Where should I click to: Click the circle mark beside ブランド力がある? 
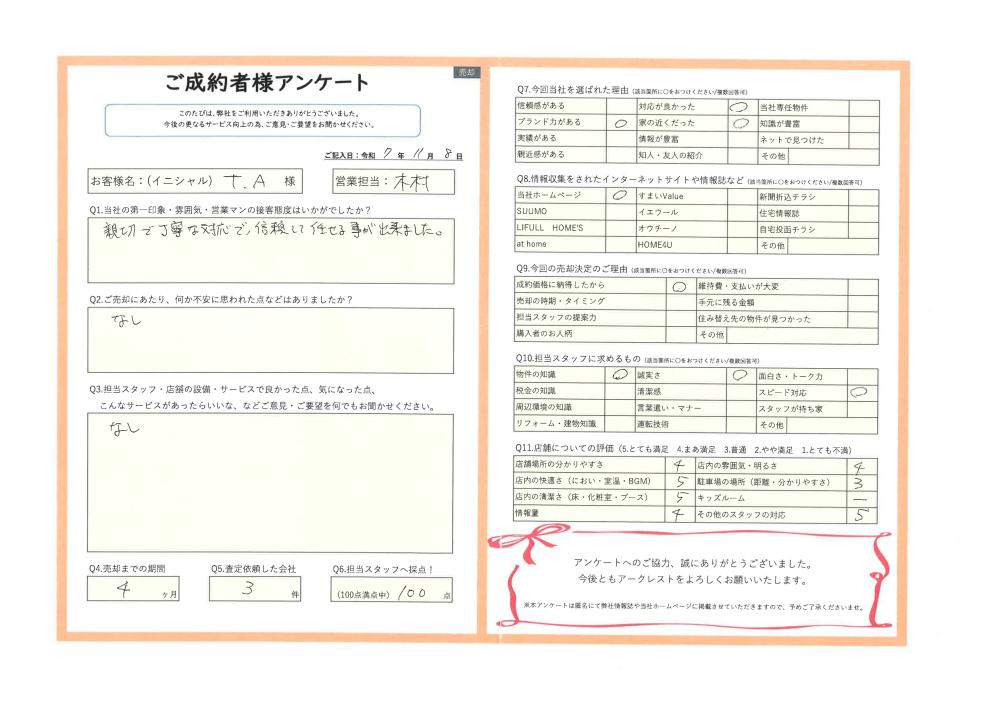point(620,123)
